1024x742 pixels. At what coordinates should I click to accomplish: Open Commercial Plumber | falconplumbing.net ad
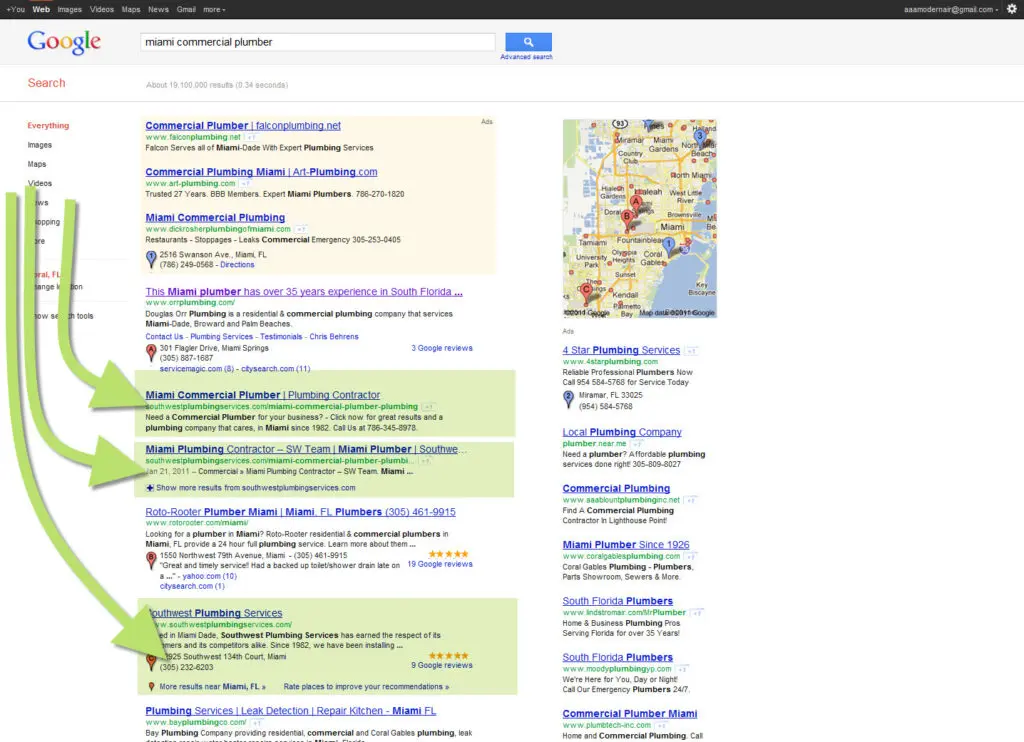[x=243, y=125]
